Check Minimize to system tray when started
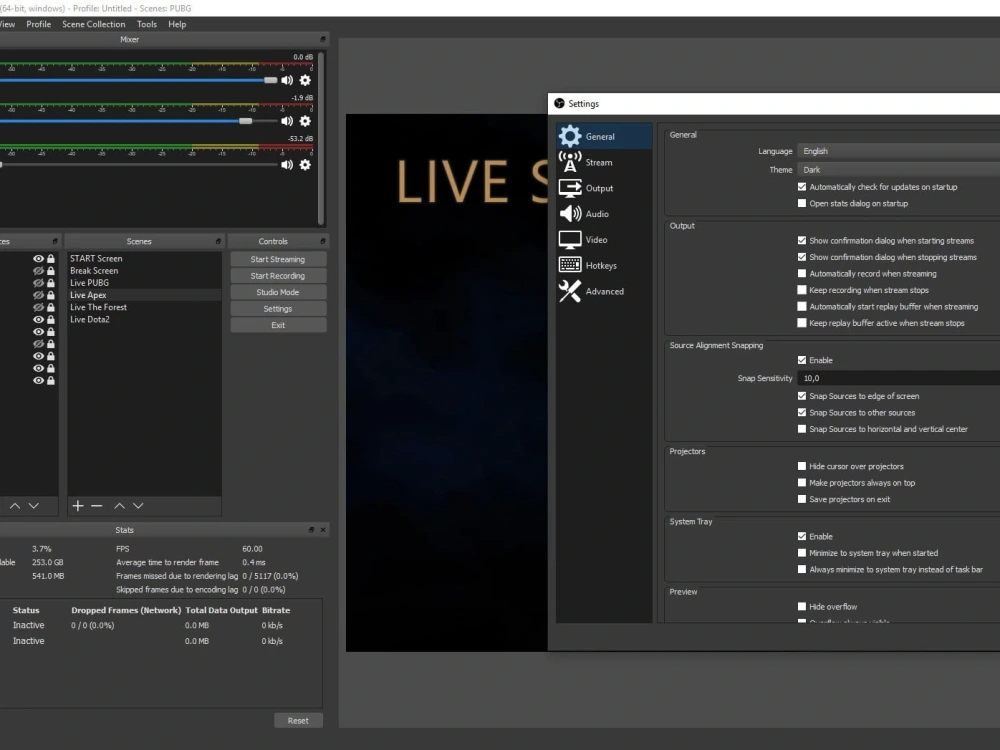The image size is (1000, 750). pos(802,553)
